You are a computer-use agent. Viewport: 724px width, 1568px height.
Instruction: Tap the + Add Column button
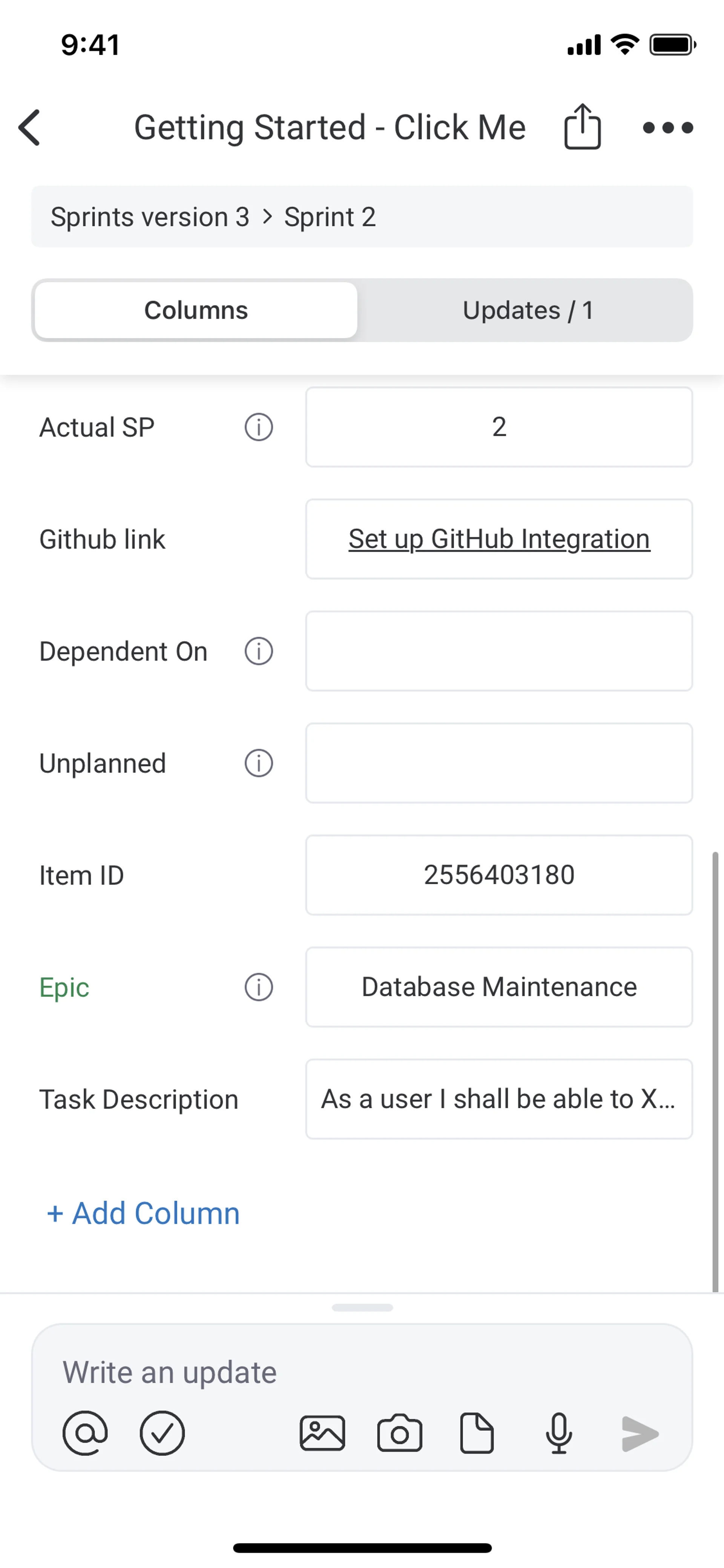144,1213
